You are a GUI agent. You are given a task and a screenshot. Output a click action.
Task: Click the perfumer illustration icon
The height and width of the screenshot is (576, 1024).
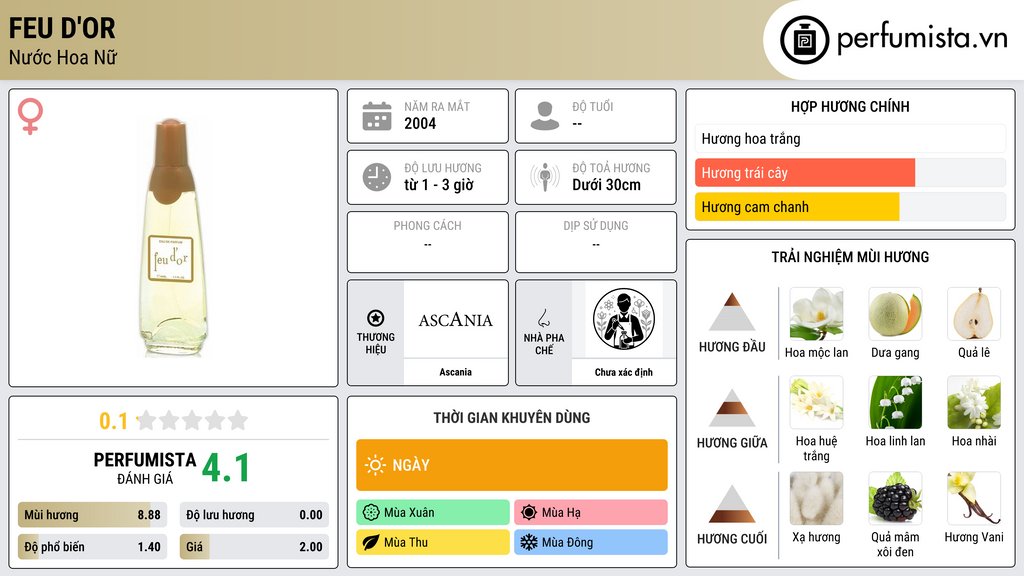pyautogui.click(x=624, y=319)
